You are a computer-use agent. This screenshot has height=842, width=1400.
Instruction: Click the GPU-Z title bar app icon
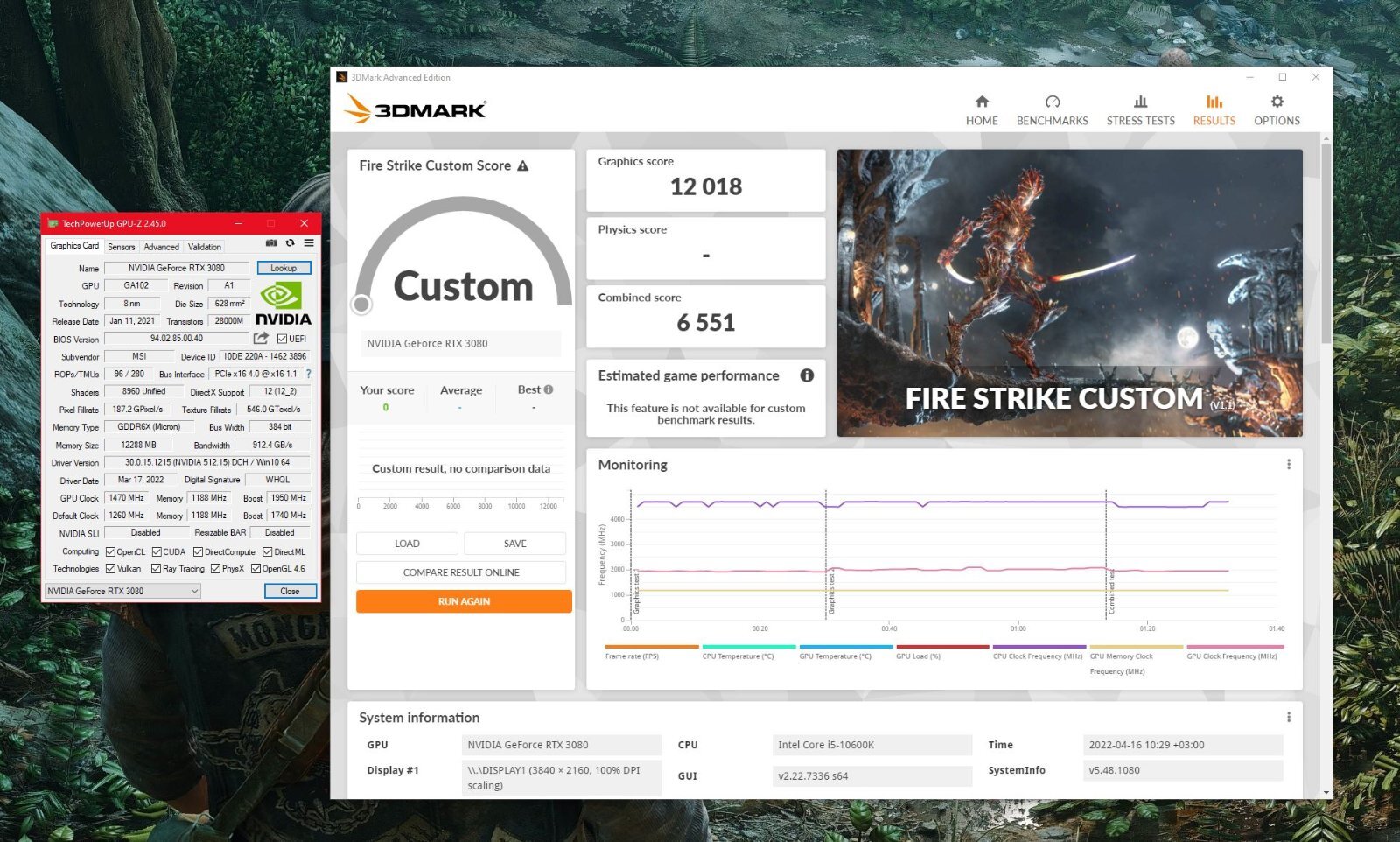[x=52, y=223]
